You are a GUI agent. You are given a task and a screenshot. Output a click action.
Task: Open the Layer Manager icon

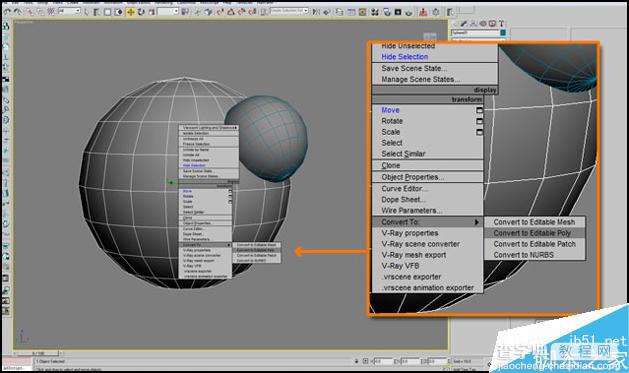pos(340,12)
